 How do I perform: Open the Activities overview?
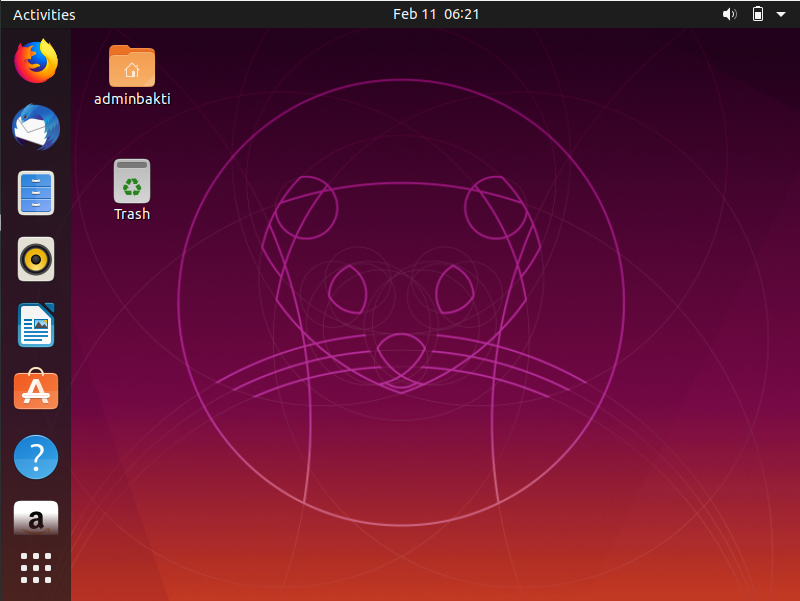click(x=44, y=14)
